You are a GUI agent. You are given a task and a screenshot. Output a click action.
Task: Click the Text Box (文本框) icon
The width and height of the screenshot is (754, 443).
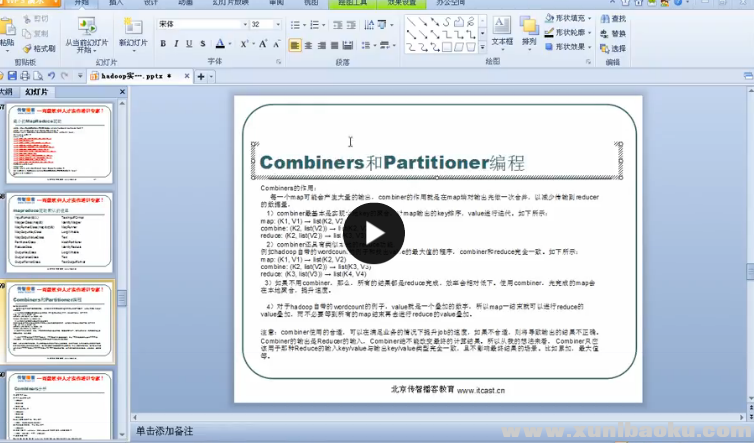pos(502,27)
